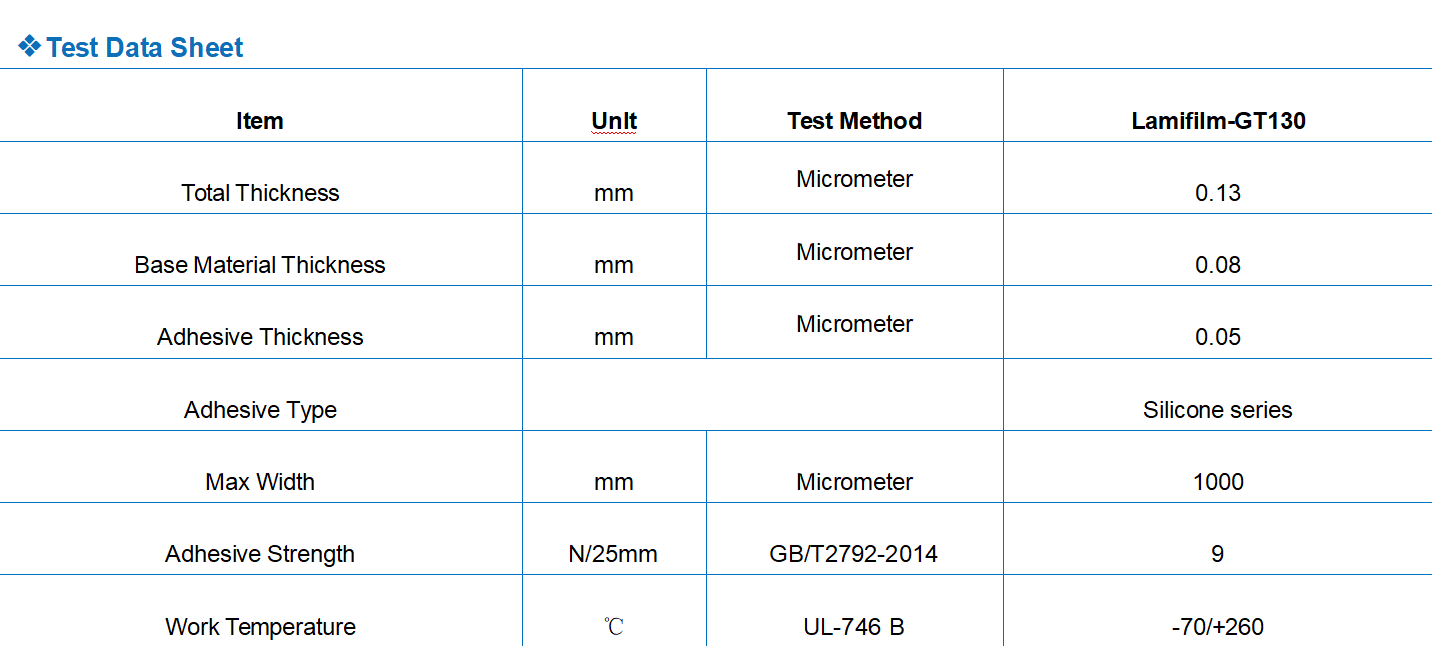Click the Adhesive Thickness row label
1432x646 pixels.
260,337
